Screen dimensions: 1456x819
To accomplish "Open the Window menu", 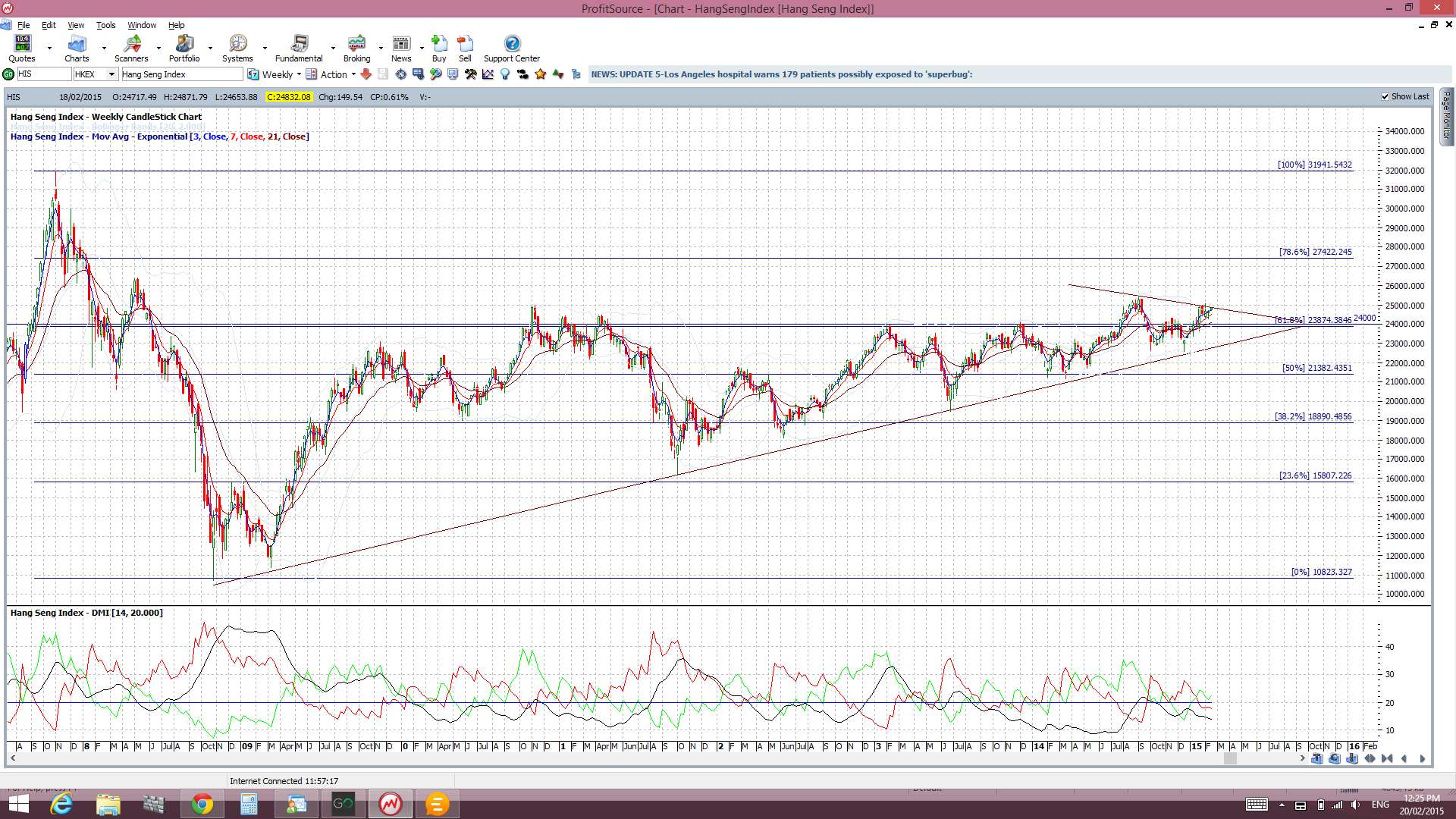I will 142,25.
